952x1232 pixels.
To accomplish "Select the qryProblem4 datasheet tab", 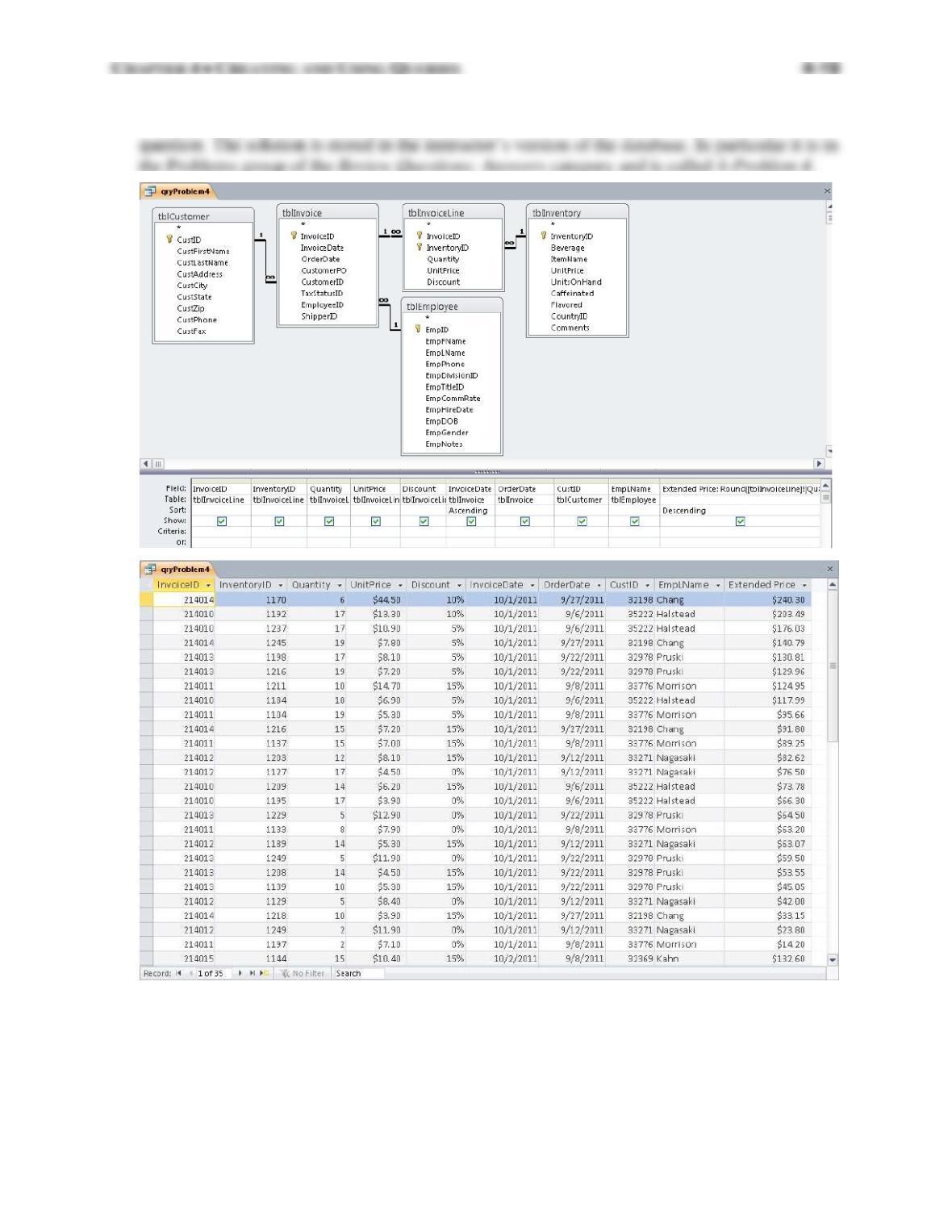I will tap(177, 569).
